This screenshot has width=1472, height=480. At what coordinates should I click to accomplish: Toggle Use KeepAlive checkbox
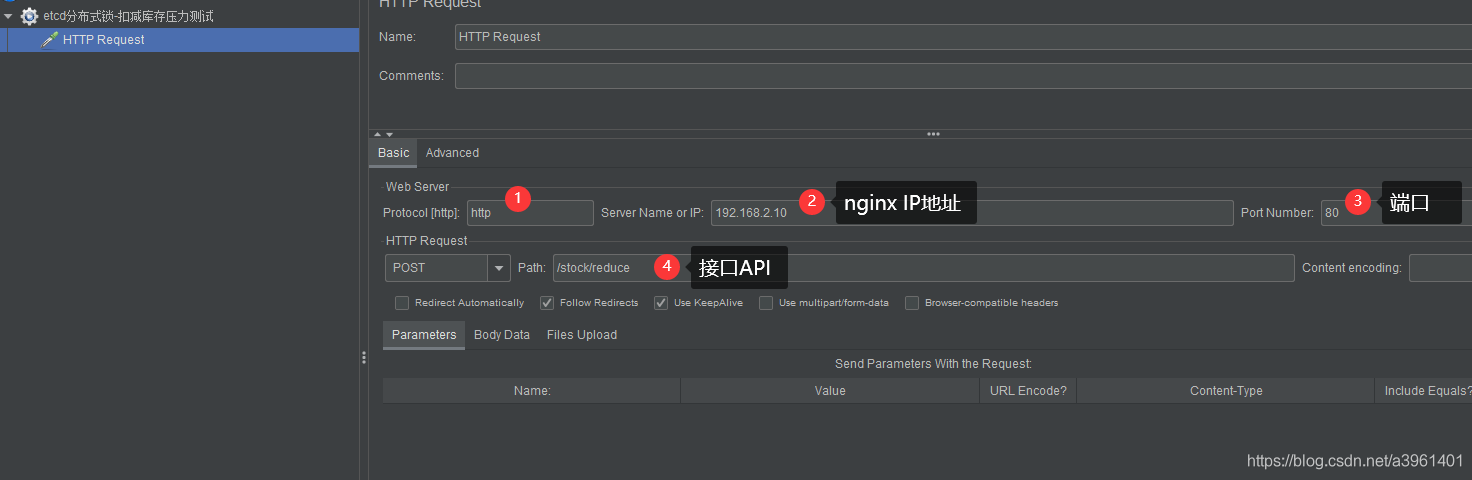click(x=661, y=303)
